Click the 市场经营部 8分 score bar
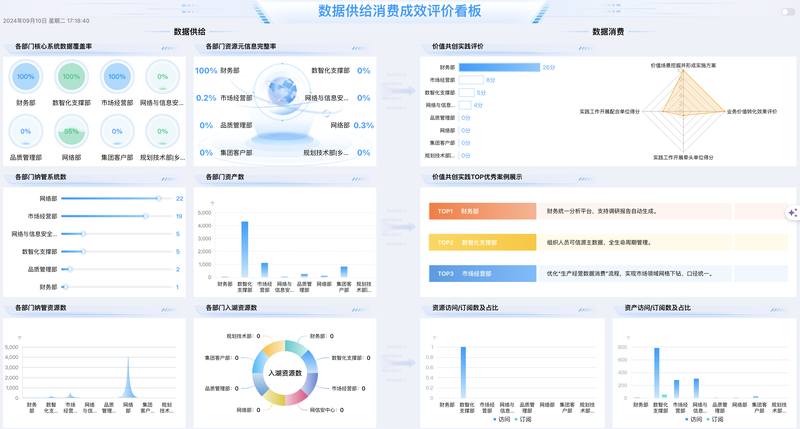 (471, 80)
